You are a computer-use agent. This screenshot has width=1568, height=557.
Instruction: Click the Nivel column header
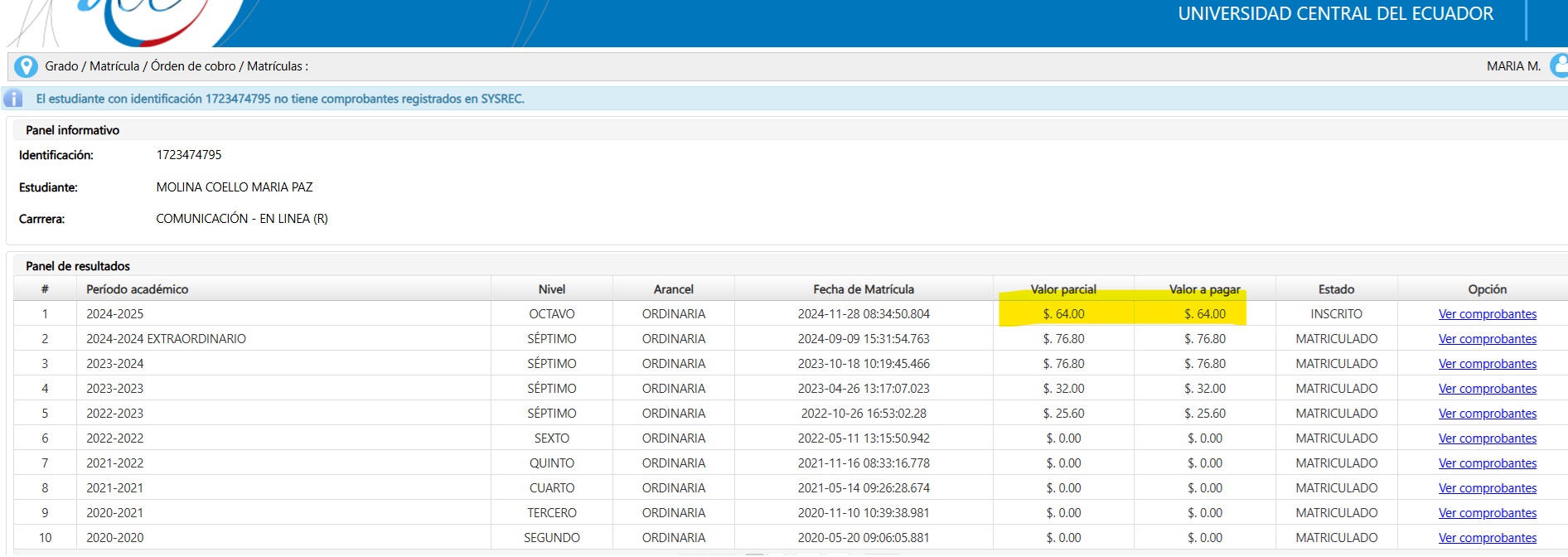552,289
